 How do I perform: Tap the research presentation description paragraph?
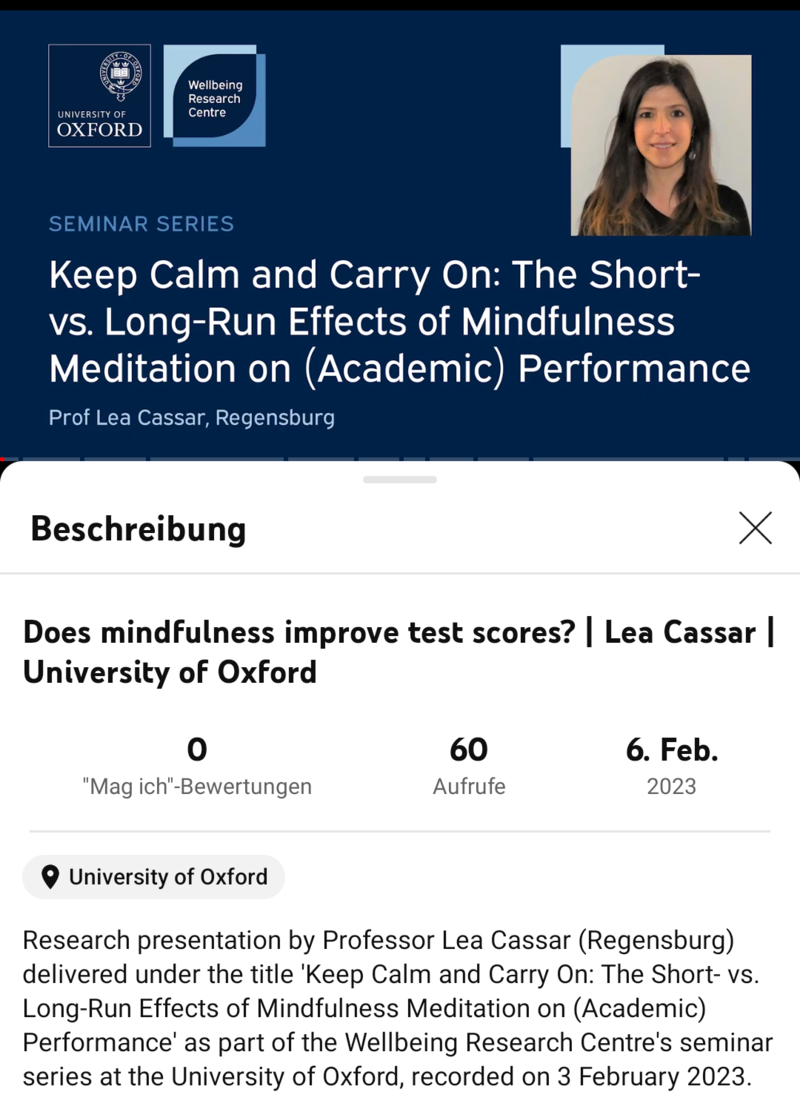[x=398, y=1008]
